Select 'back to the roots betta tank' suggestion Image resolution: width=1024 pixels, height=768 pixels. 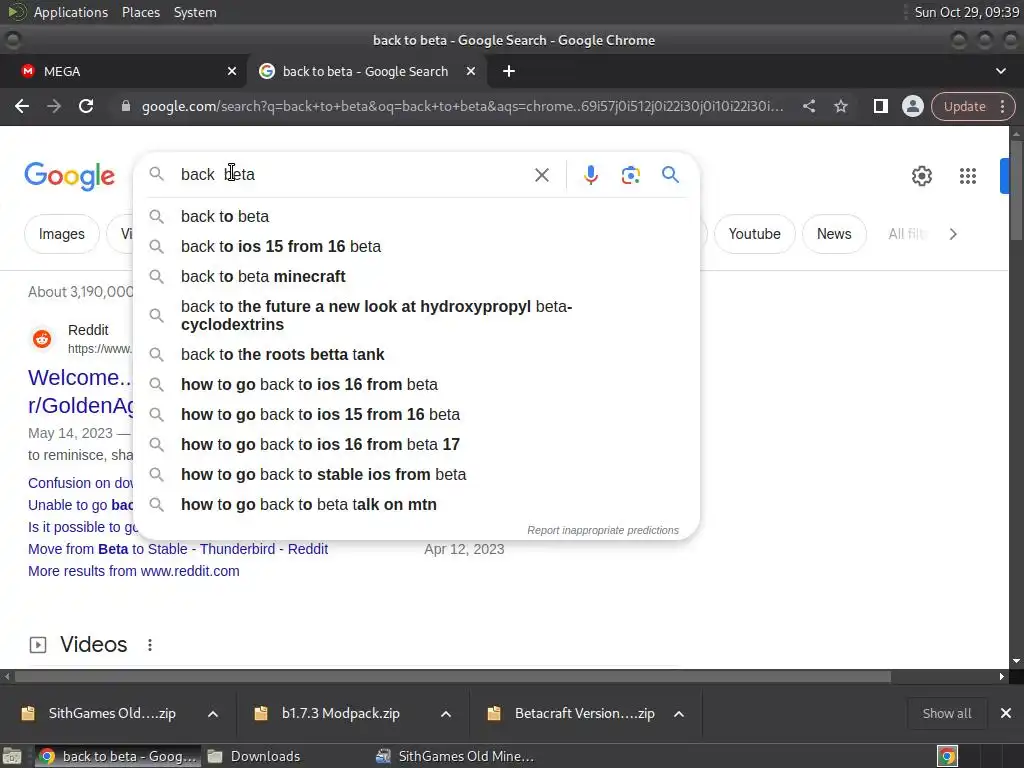pyautogui.click(x=417, y=355)
